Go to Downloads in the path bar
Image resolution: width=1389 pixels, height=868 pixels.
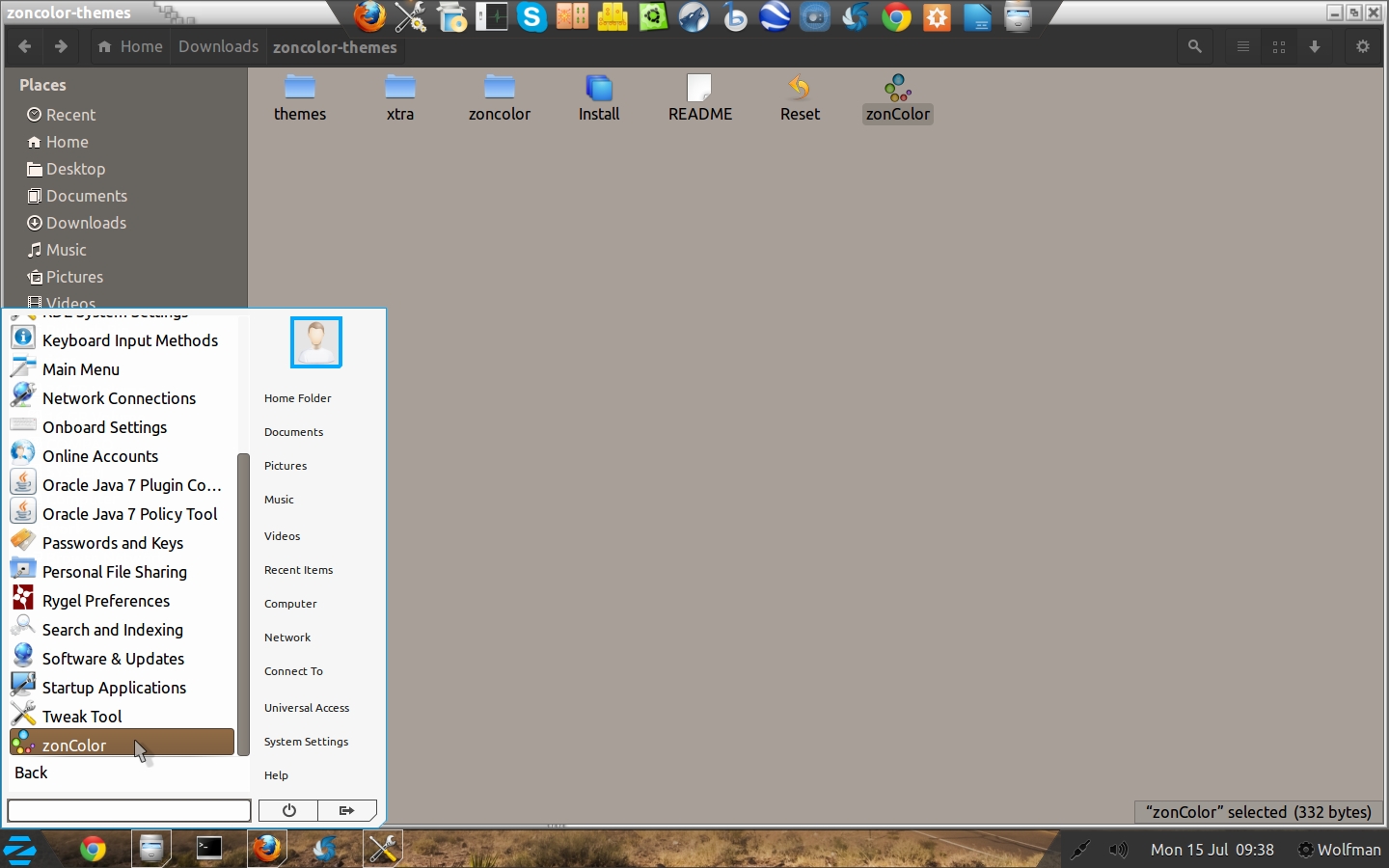[218, 46]
